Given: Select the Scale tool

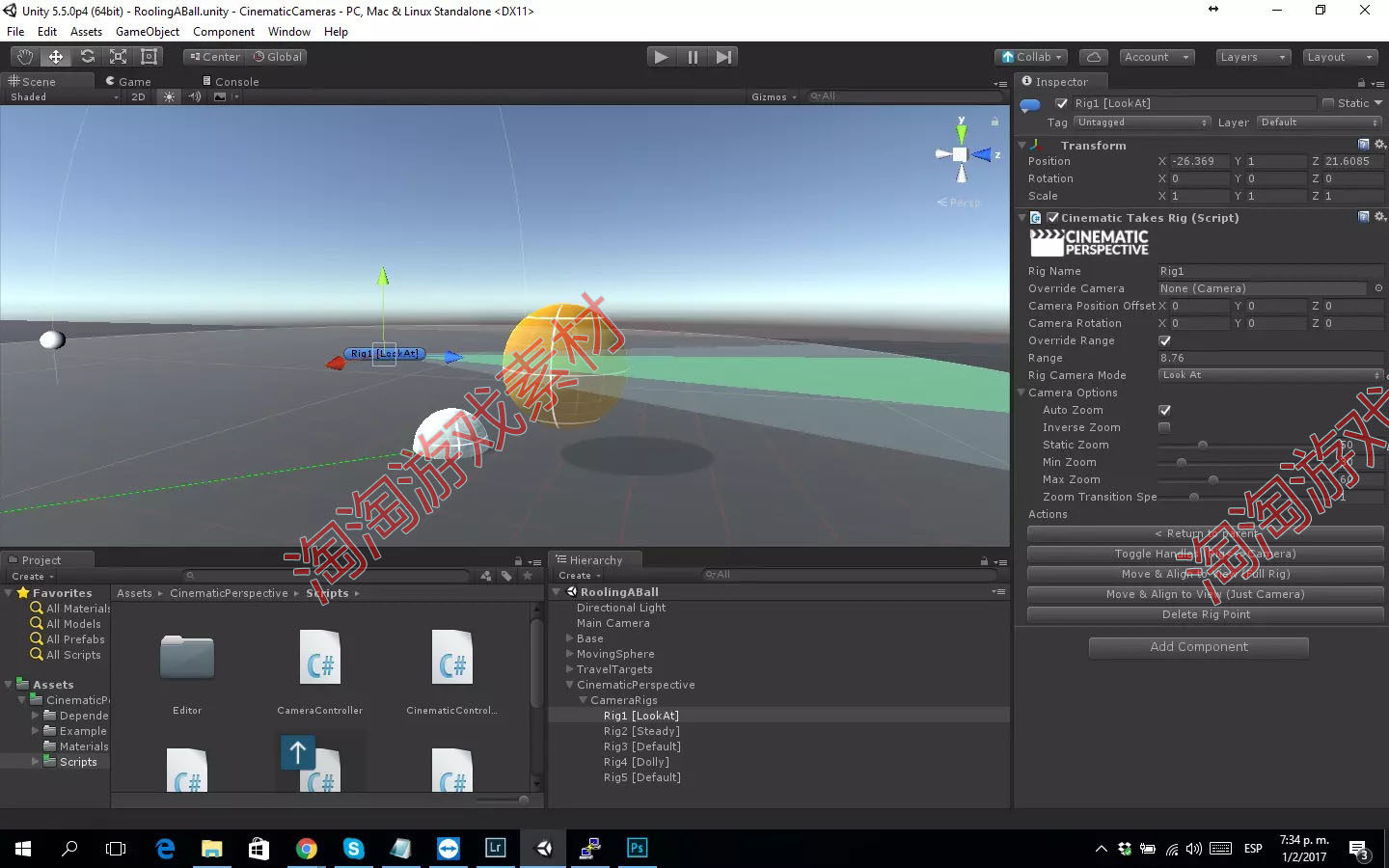Looking at the screenshot, I should (x=118, y=56).
